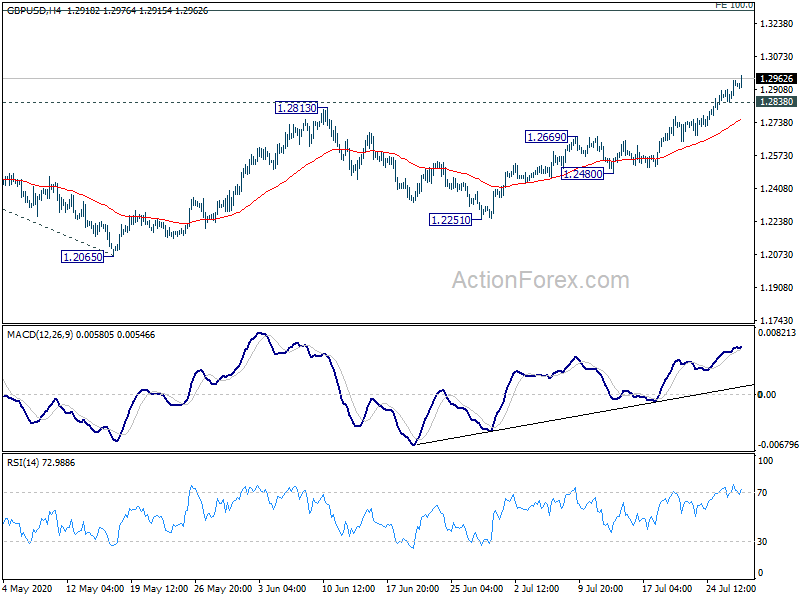The image size is (800, 600).
Task: Click the current price tag 1.29626
Action: pos(776,79)
